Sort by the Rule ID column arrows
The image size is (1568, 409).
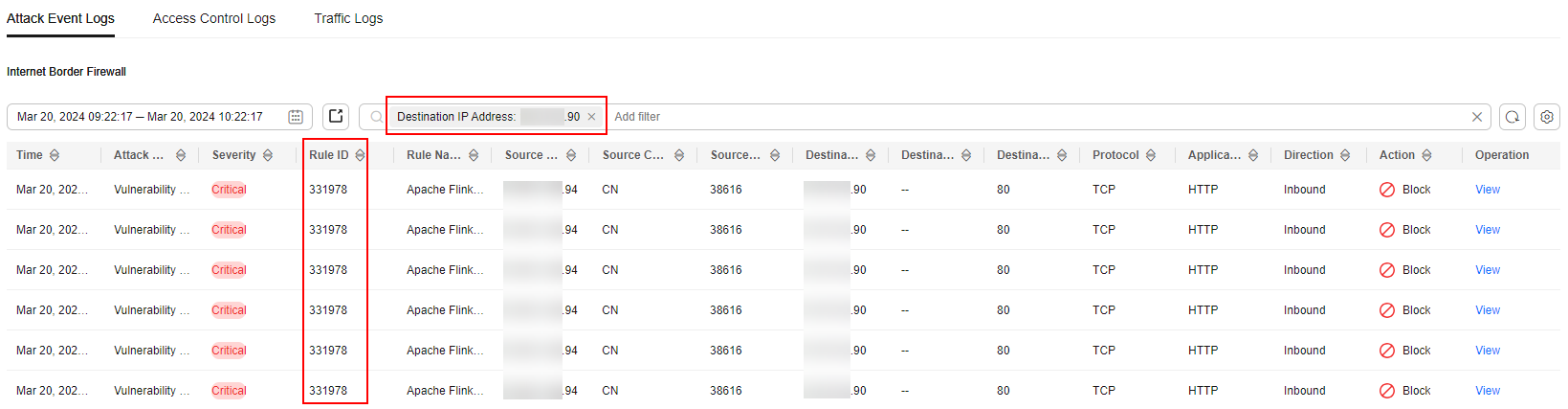(360, 155)
